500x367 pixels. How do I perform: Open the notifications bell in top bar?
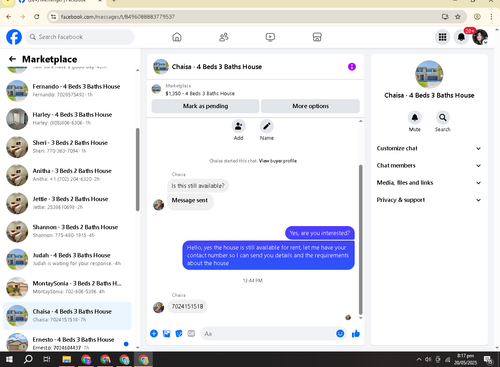461,37
